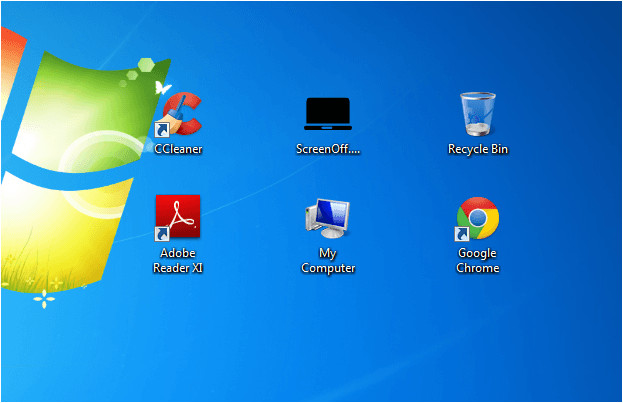This screenshot has width=623, height=403.
Task: Click the "CCleaner" label text
Action: [178, 149]
